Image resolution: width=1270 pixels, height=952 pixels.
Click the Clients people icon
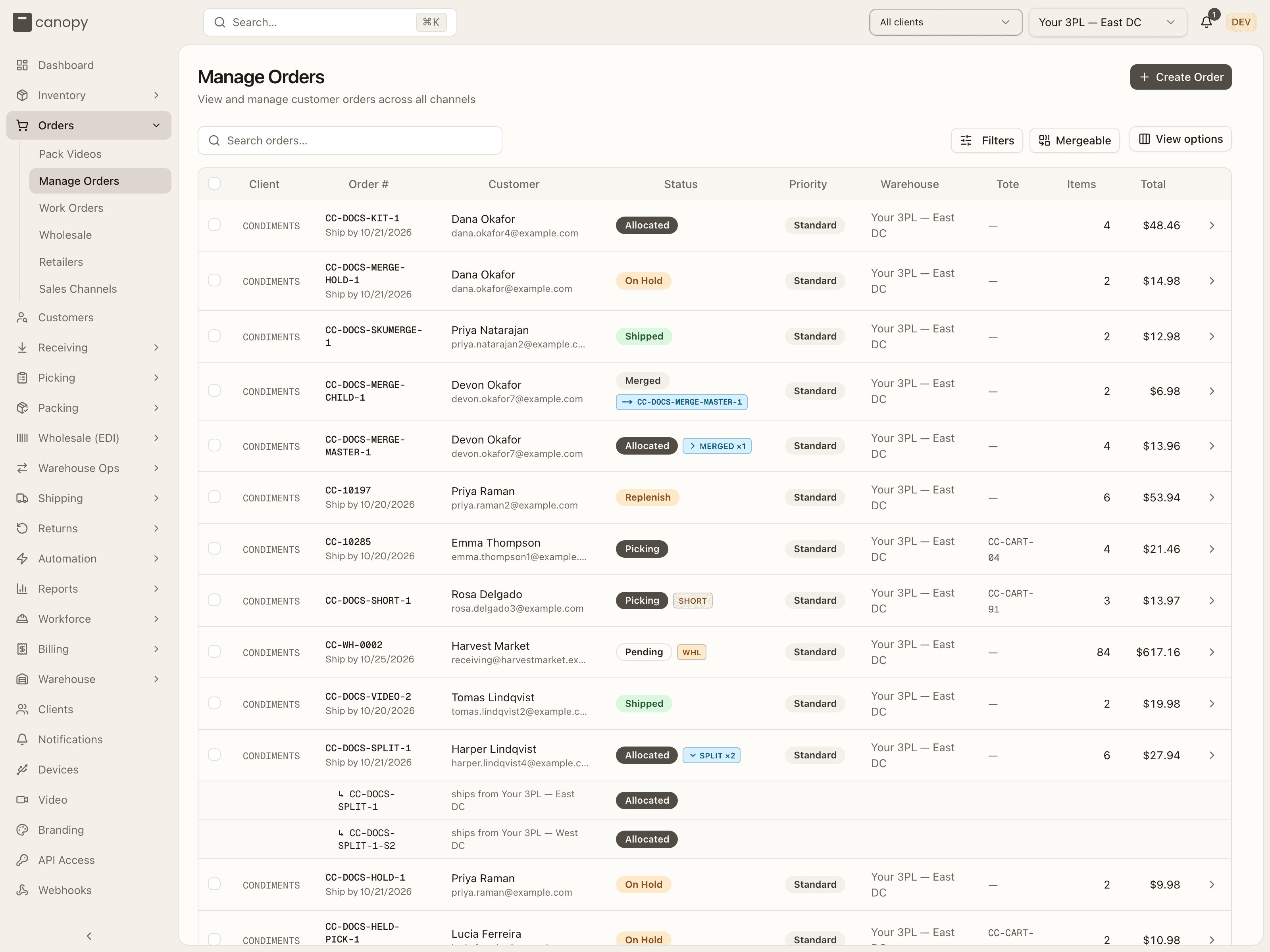pos(22,709)
